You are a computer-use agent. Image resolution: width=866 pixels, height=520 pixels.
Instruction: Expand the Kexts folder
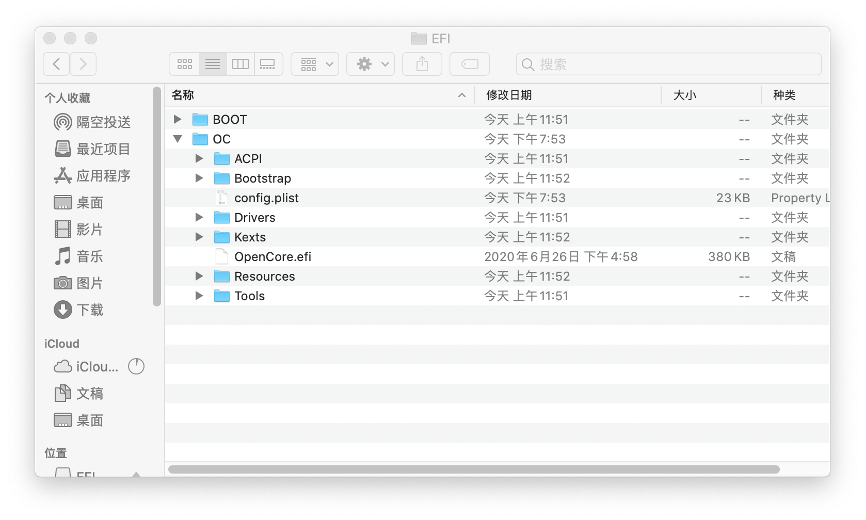pos(199,237)
